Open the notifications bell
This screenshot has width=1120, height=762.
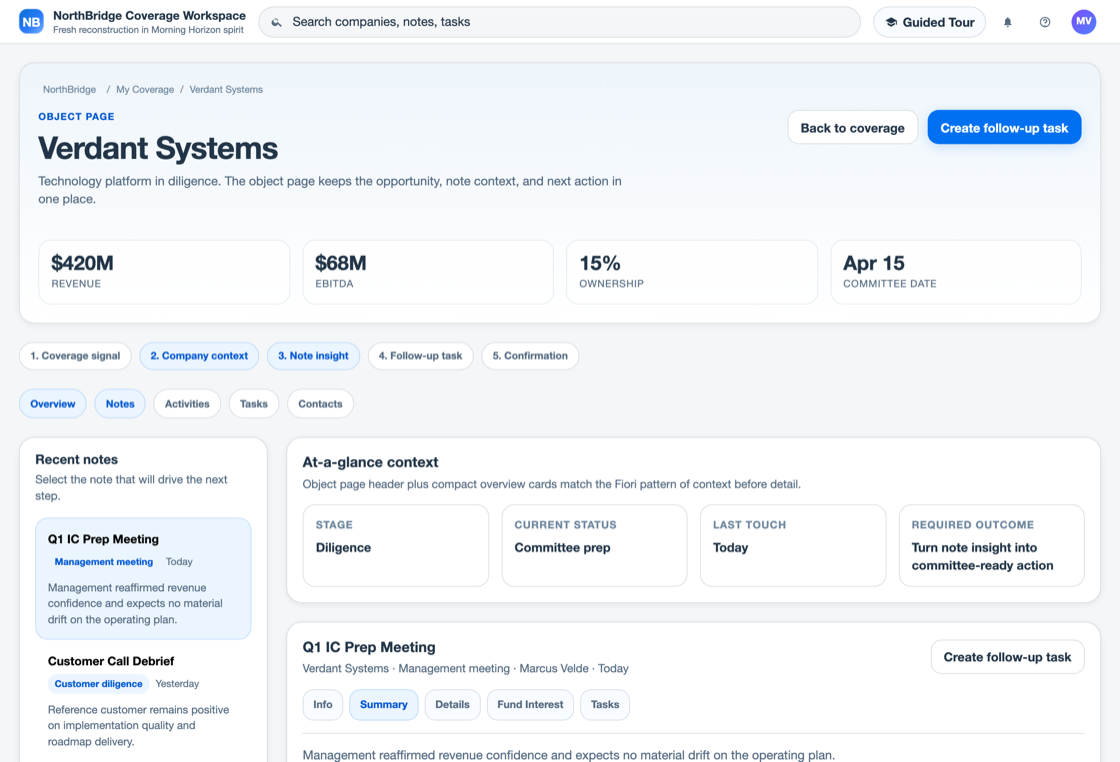[1008, 22]
